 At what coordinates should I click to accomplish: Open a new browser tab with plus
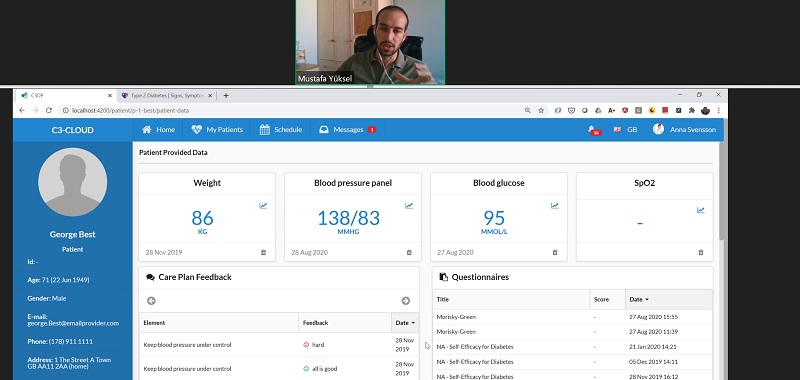pyautogui.click(x=226, y=95)
